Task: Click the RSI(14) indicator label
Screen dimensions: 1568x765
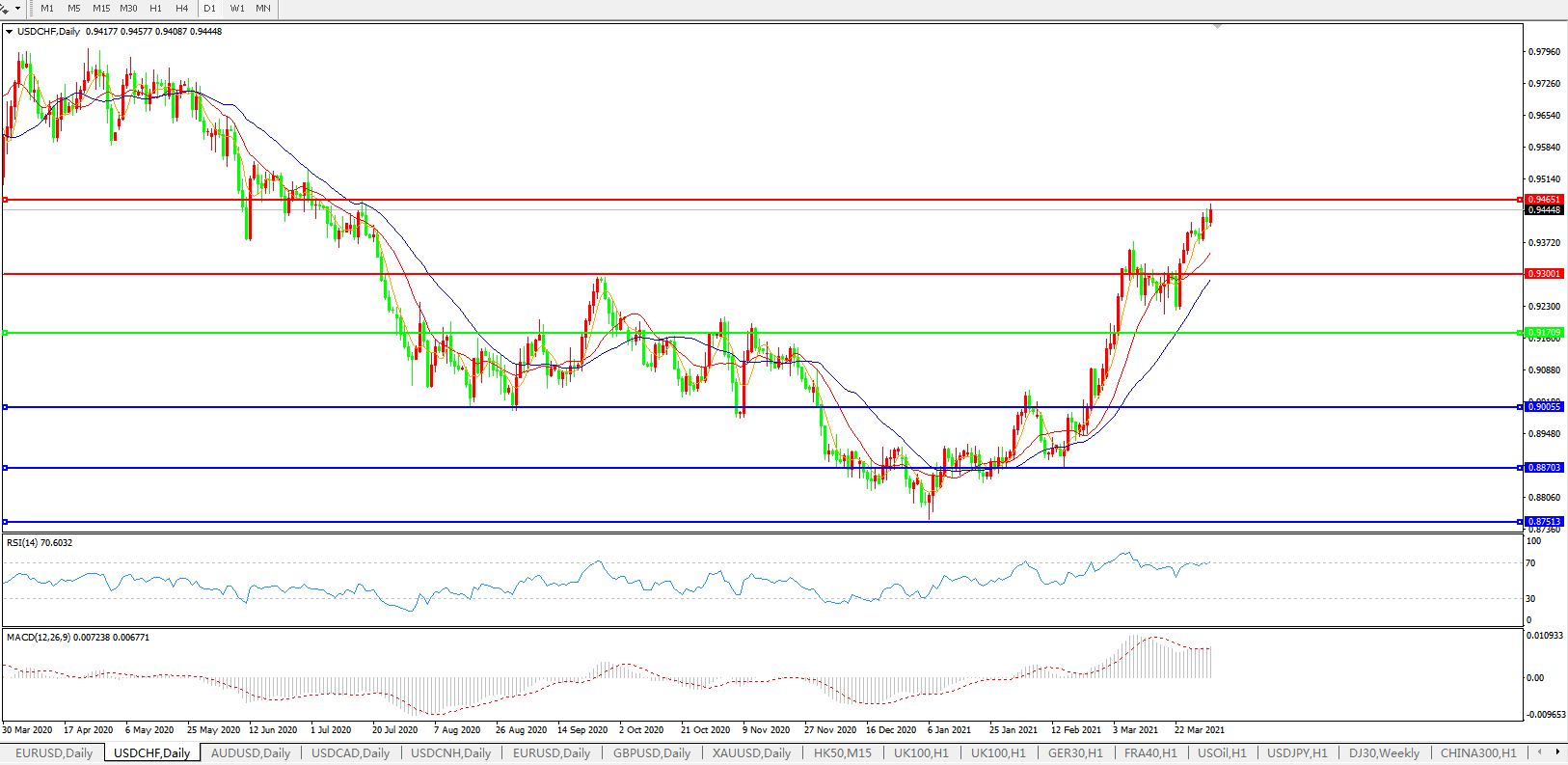Action: [x=39, y=543]
